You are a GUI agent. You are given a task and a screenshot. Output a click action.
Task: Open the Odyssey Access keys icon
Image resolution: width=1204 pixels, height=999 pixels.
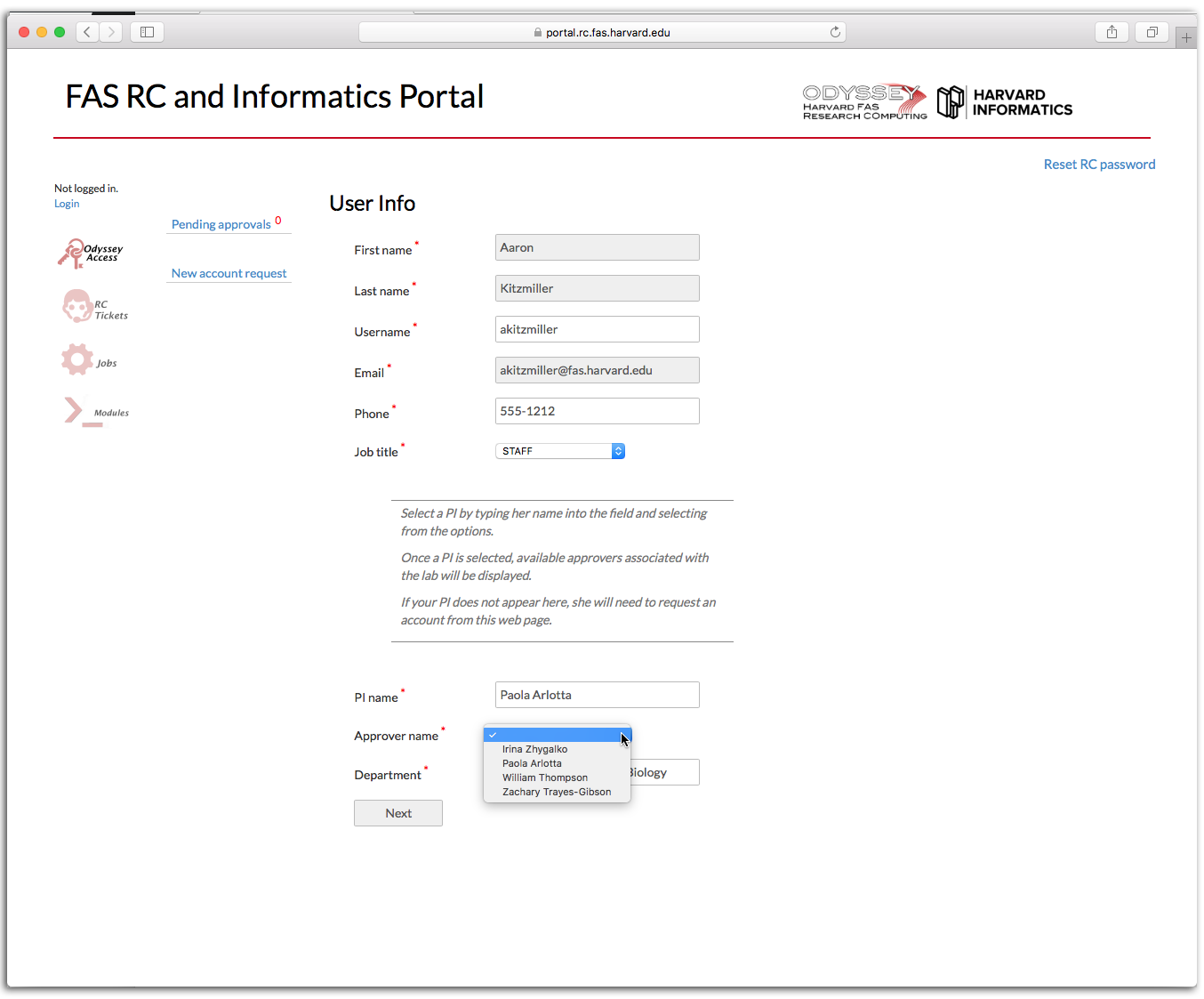point(72,254)
